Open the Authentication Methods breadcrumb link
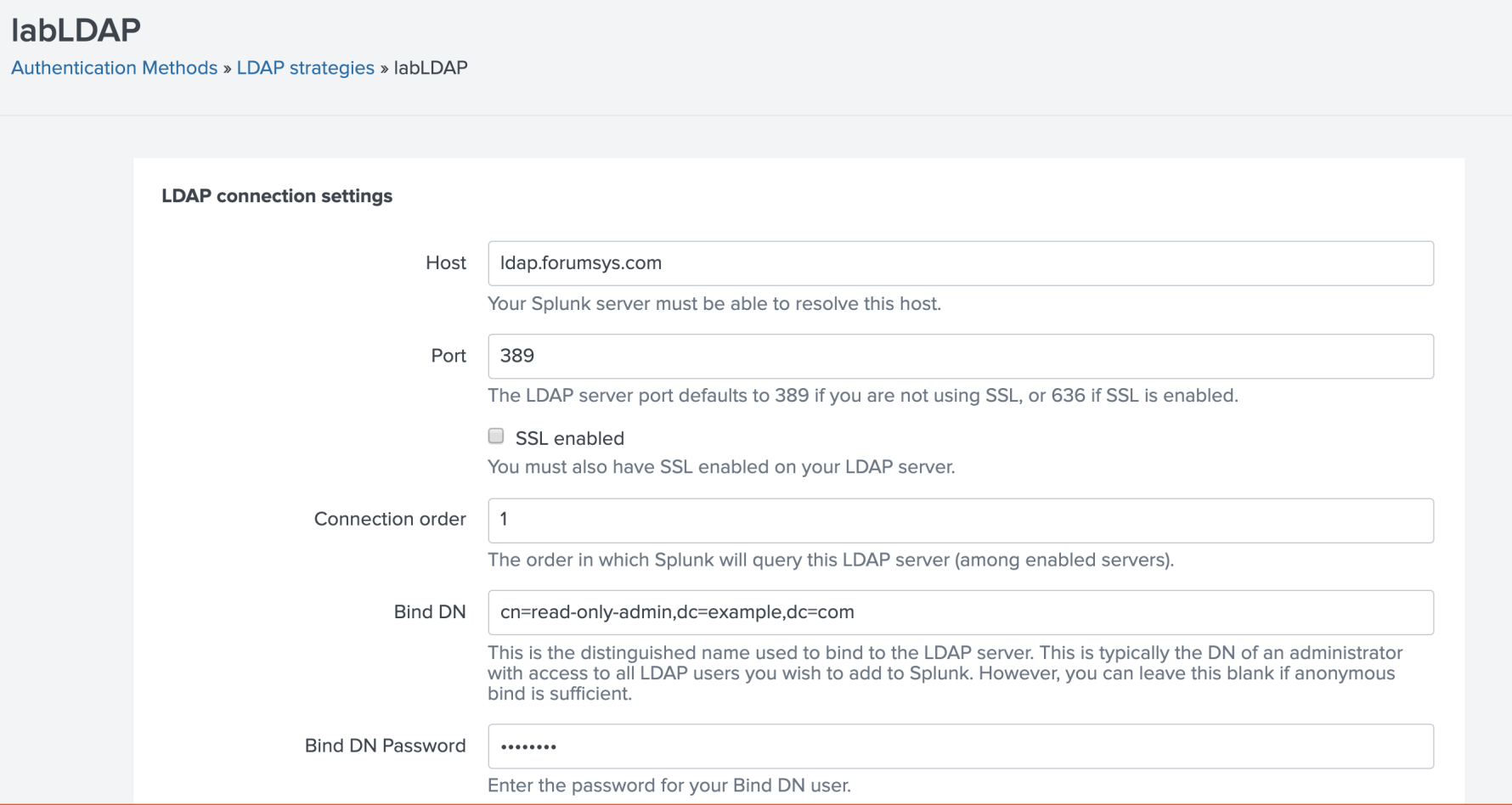Viewport: 1512px width, 805px height. coord(115,68)
